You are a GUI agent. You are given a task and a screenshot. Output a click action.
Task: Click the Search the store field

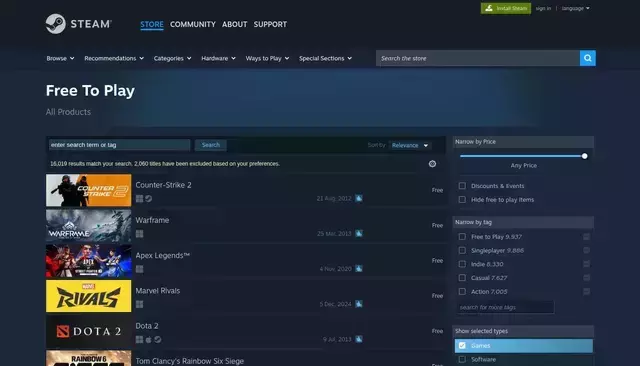pyautogui.click(x=478, y=58)
